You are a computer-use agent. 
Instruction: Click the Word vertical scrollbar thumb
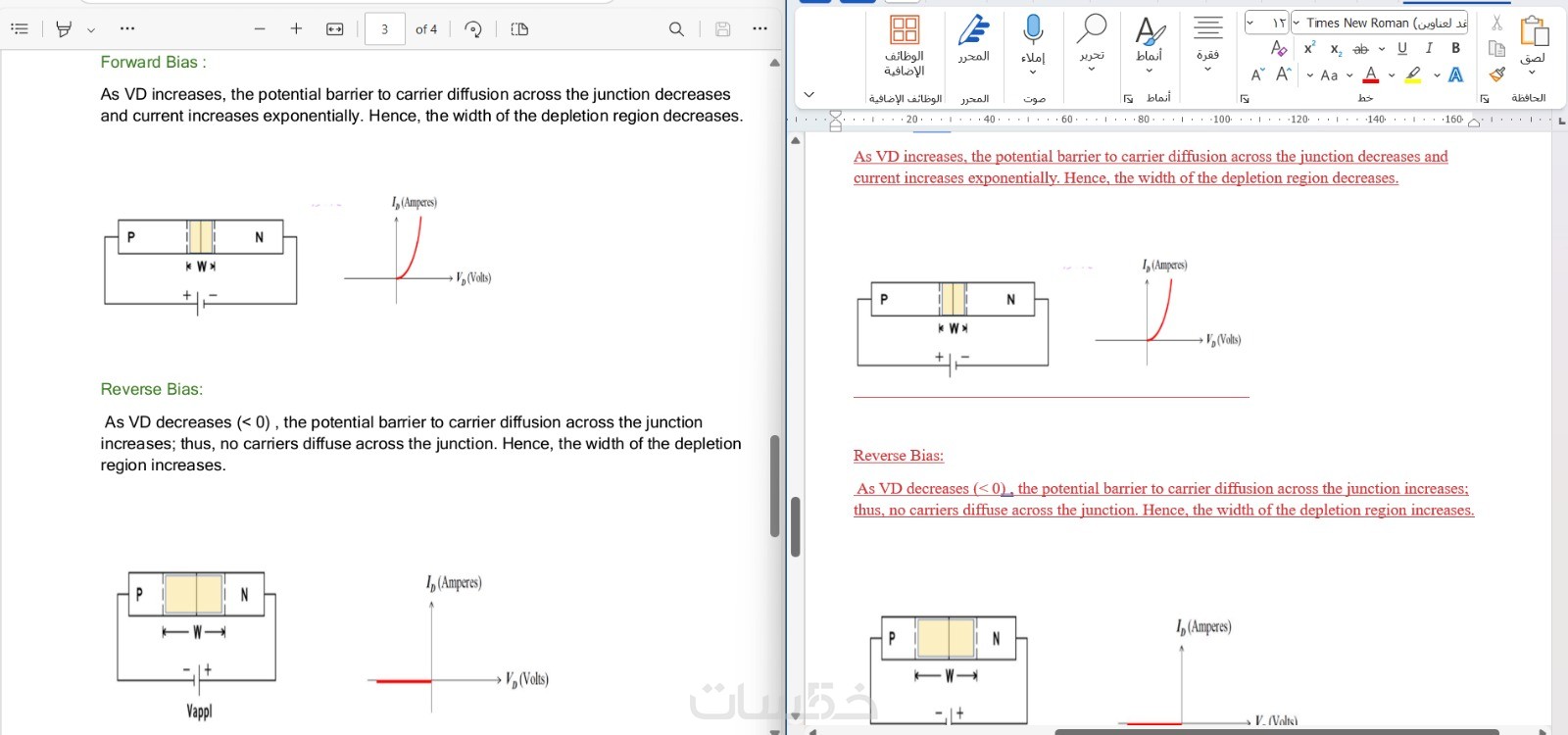pyautogui.click(x=796, y=527)
